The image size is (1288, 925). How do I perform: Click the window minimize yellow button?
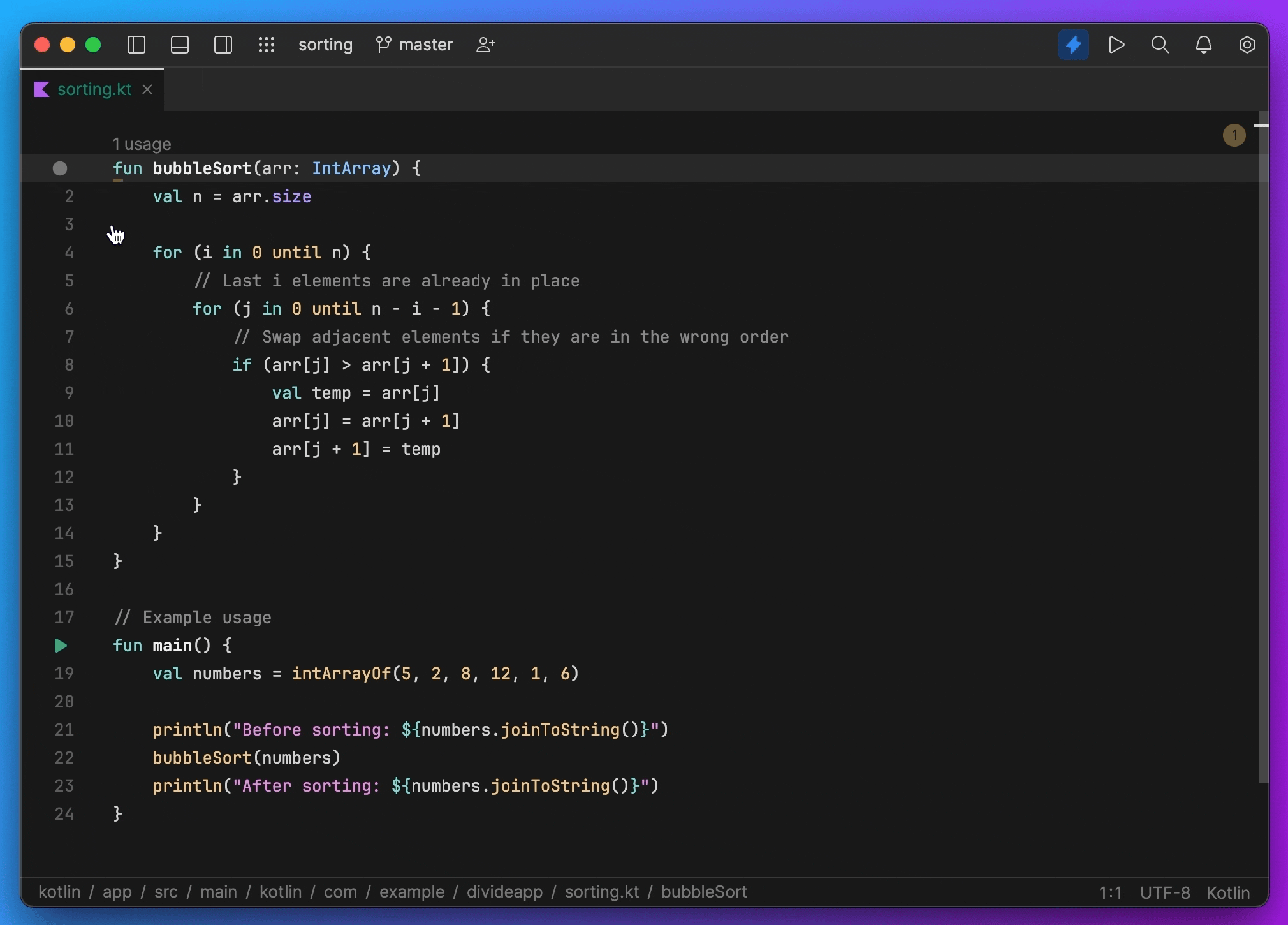coord(68,45)
